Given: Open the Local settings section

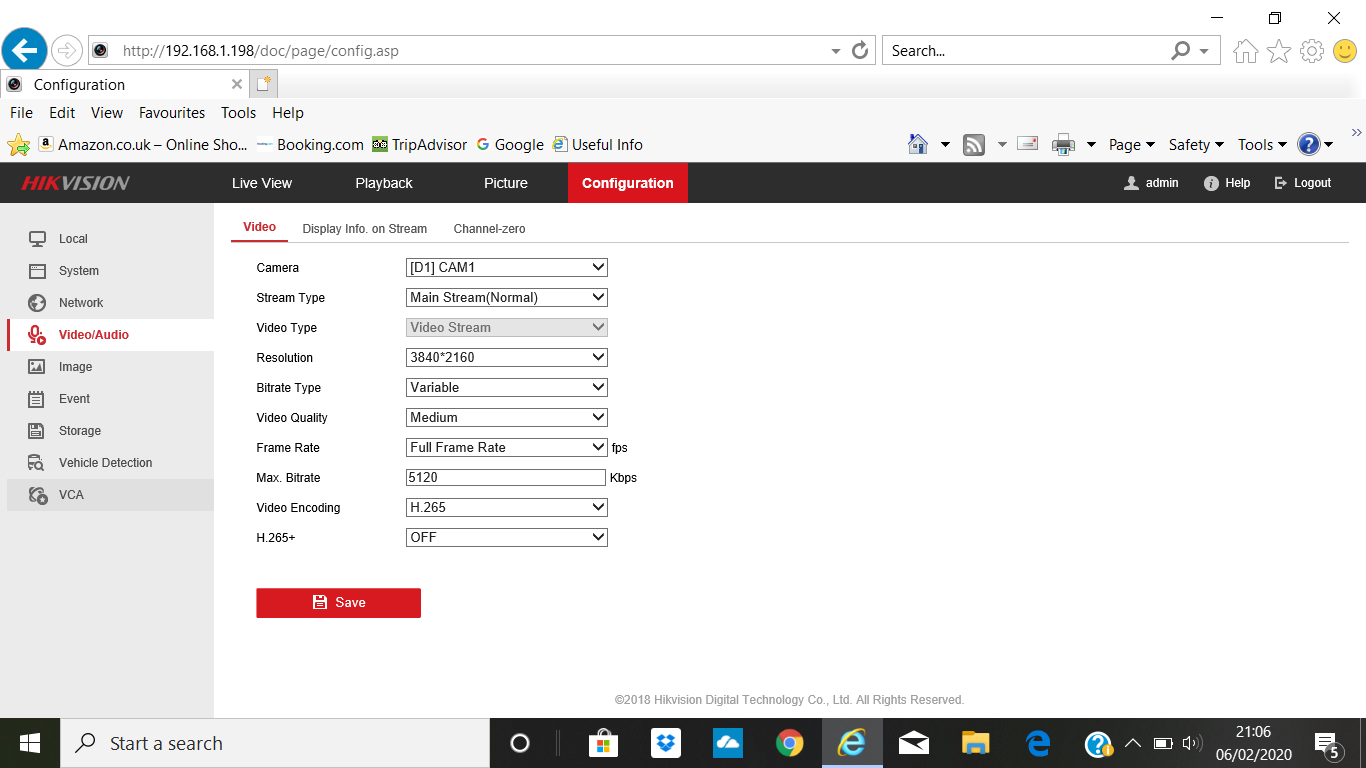Looking at the screenshot, I should [72, 238].
